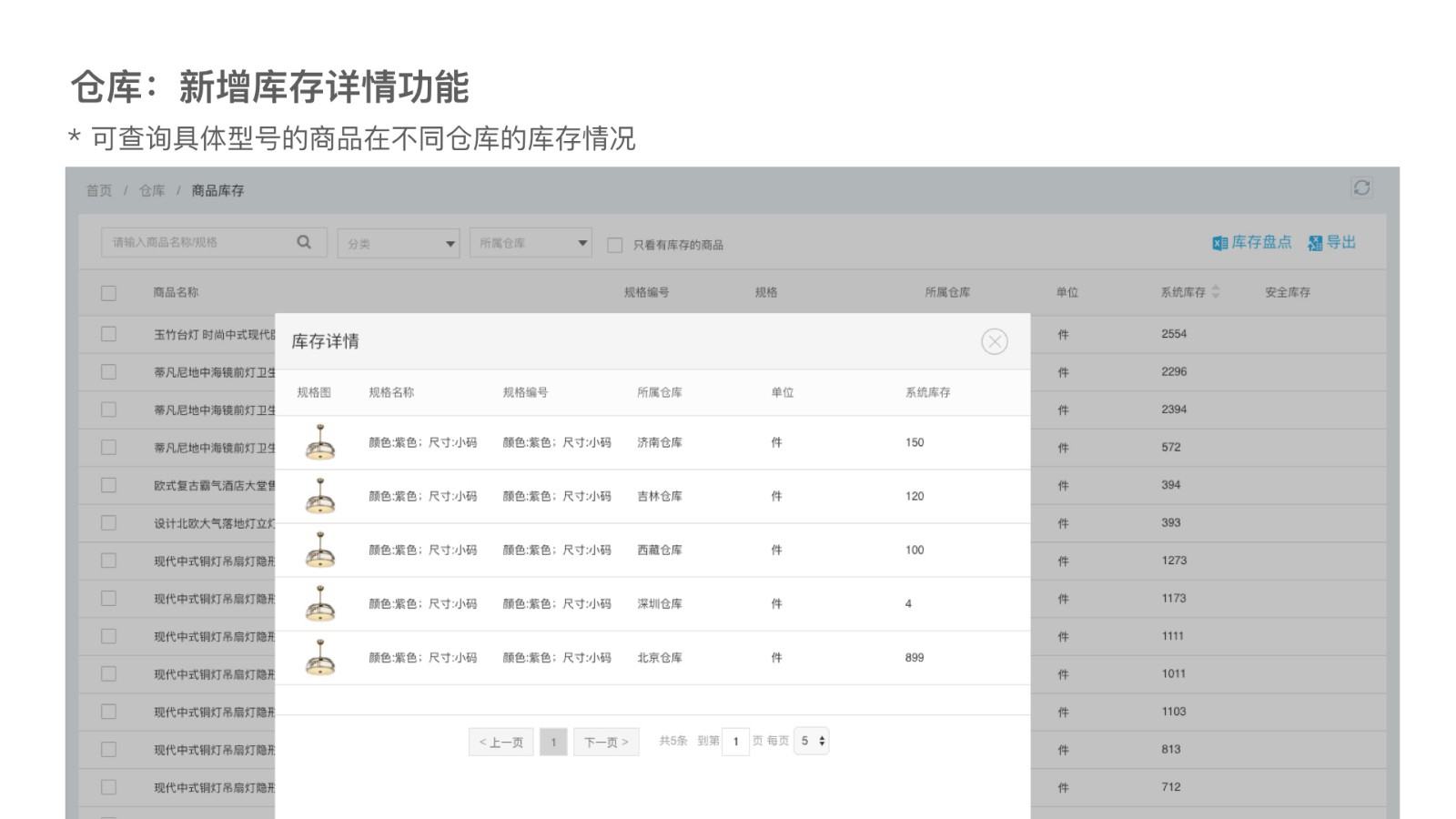1456x819 pixels.
Task: Expand the 分类 dropdown
Action: point(399,243)
